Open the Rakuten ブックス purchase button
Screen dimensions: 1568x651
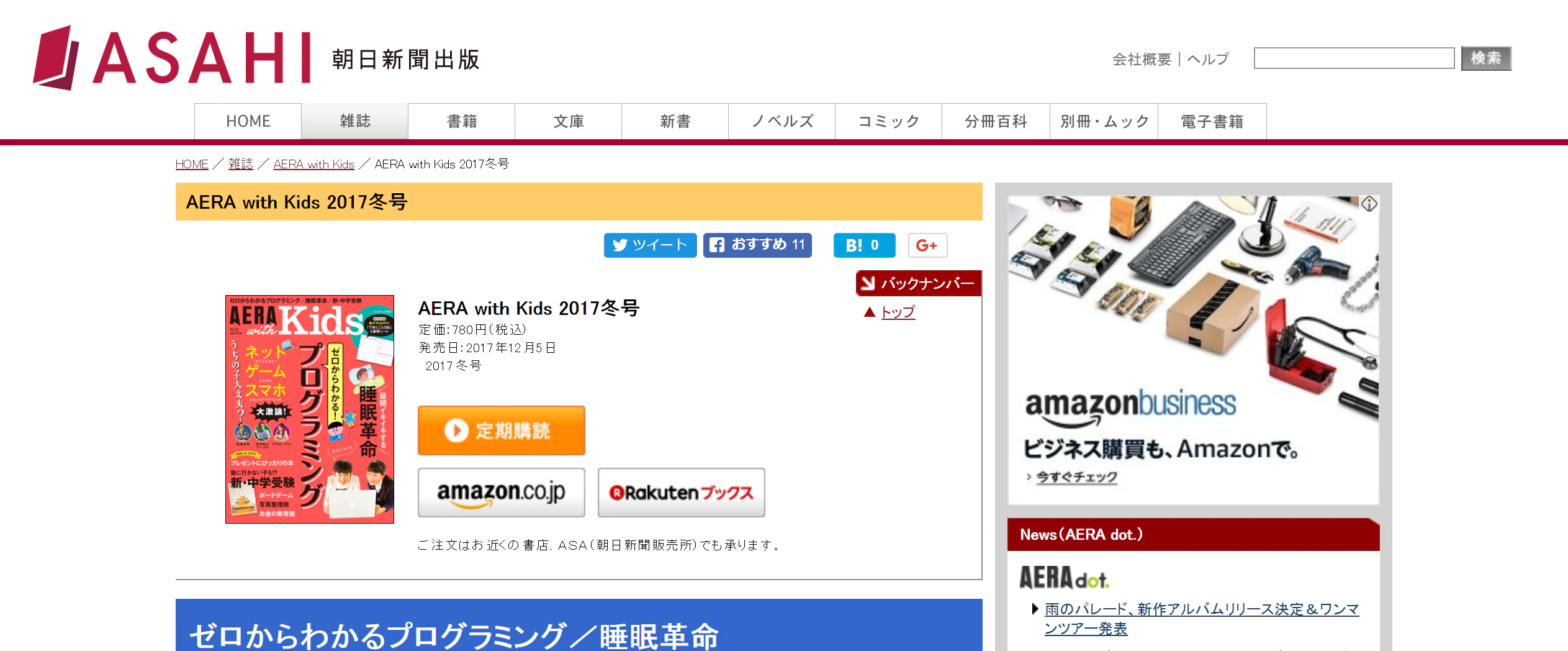tap(682, 493)
